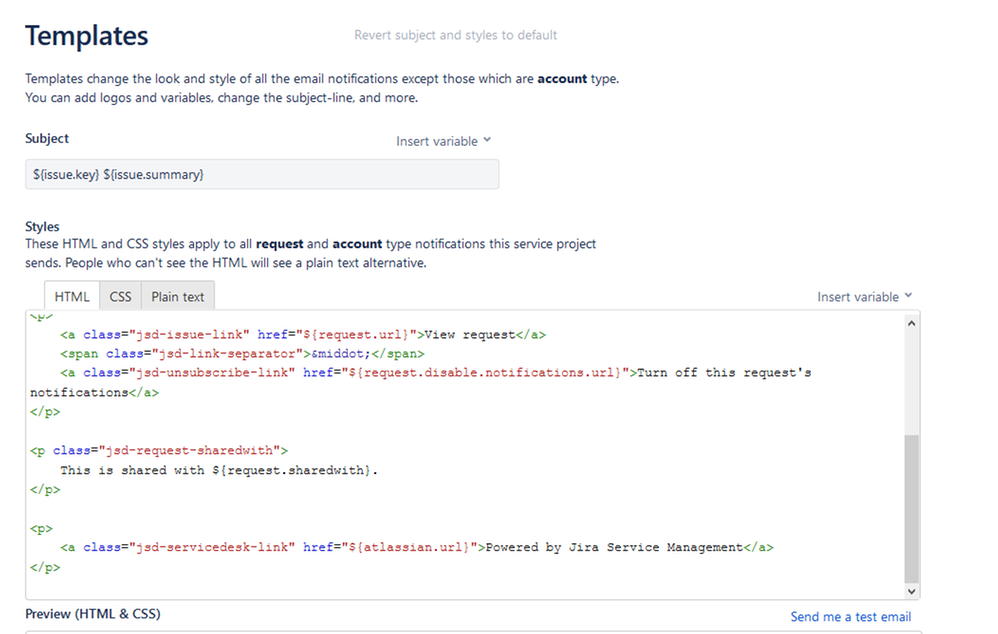This screenshot has width=998, height=634.
Task: Click chevron beside Subject Insert variable
Action: (487, 140)
